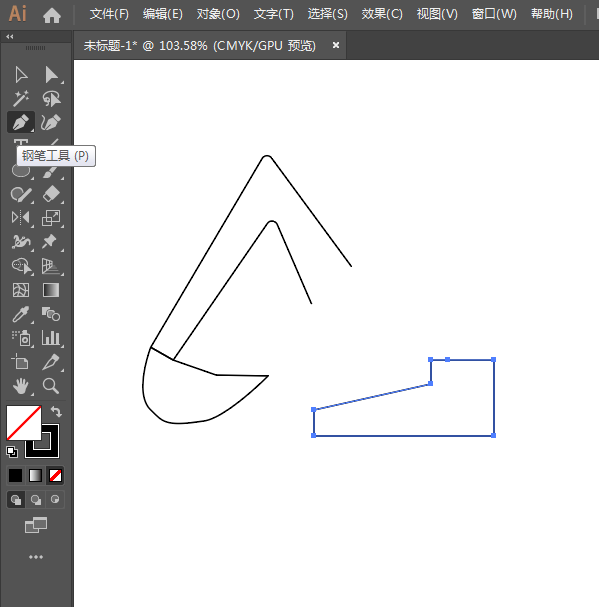
Task: Choose the Column Graph tool
Action: click(51, 338)
